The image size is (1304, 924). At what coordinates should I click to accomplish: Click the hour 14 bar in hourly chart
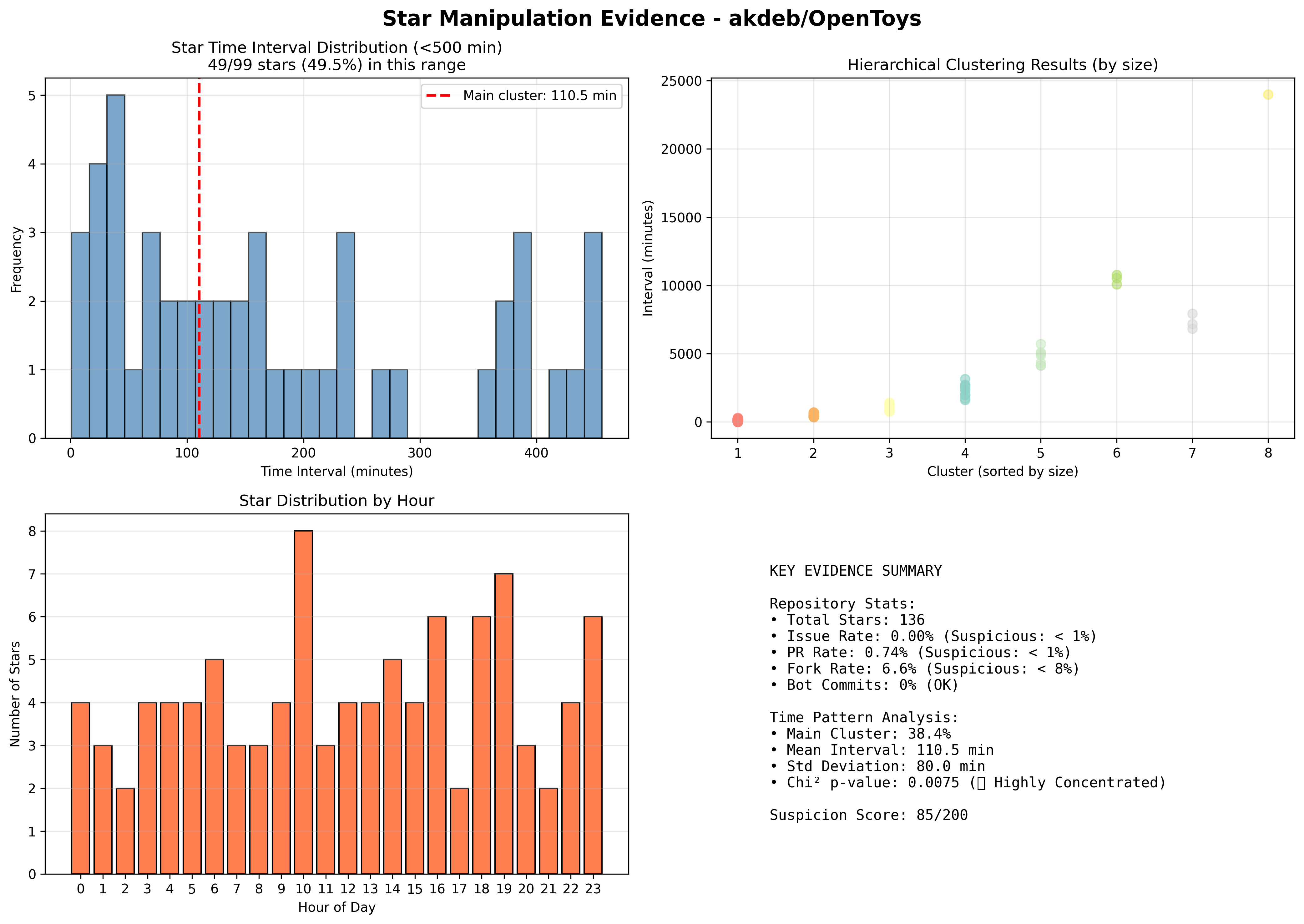point(392,767)
